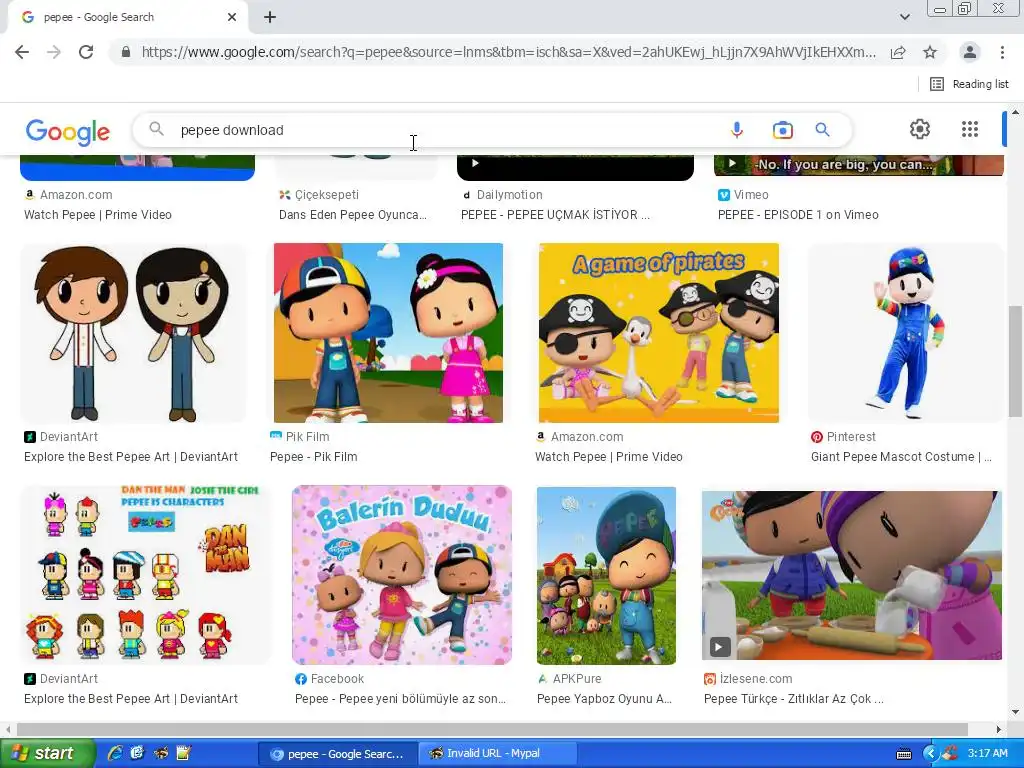This screenshot has width=1024, height=768.
Task: Open İzlesene Pepee Türkçe video image
Action: click(x=852, y=576)
